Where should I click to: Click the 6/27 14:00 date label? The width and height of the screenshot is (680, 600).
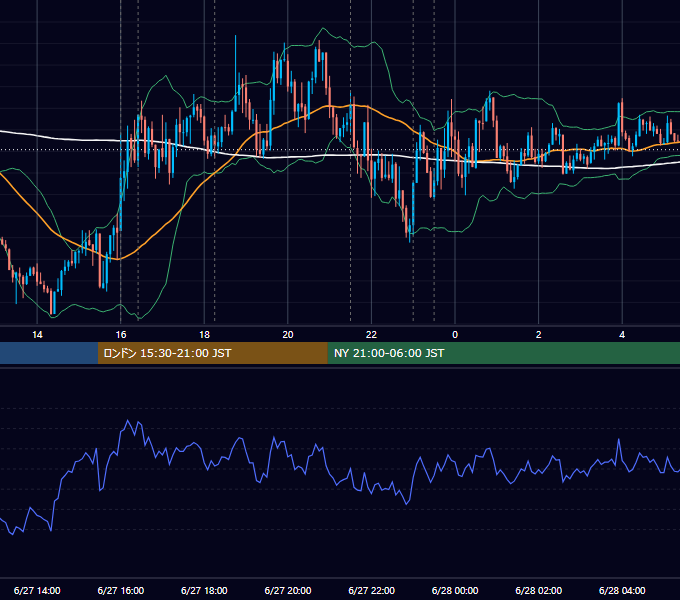pos(37,590)
